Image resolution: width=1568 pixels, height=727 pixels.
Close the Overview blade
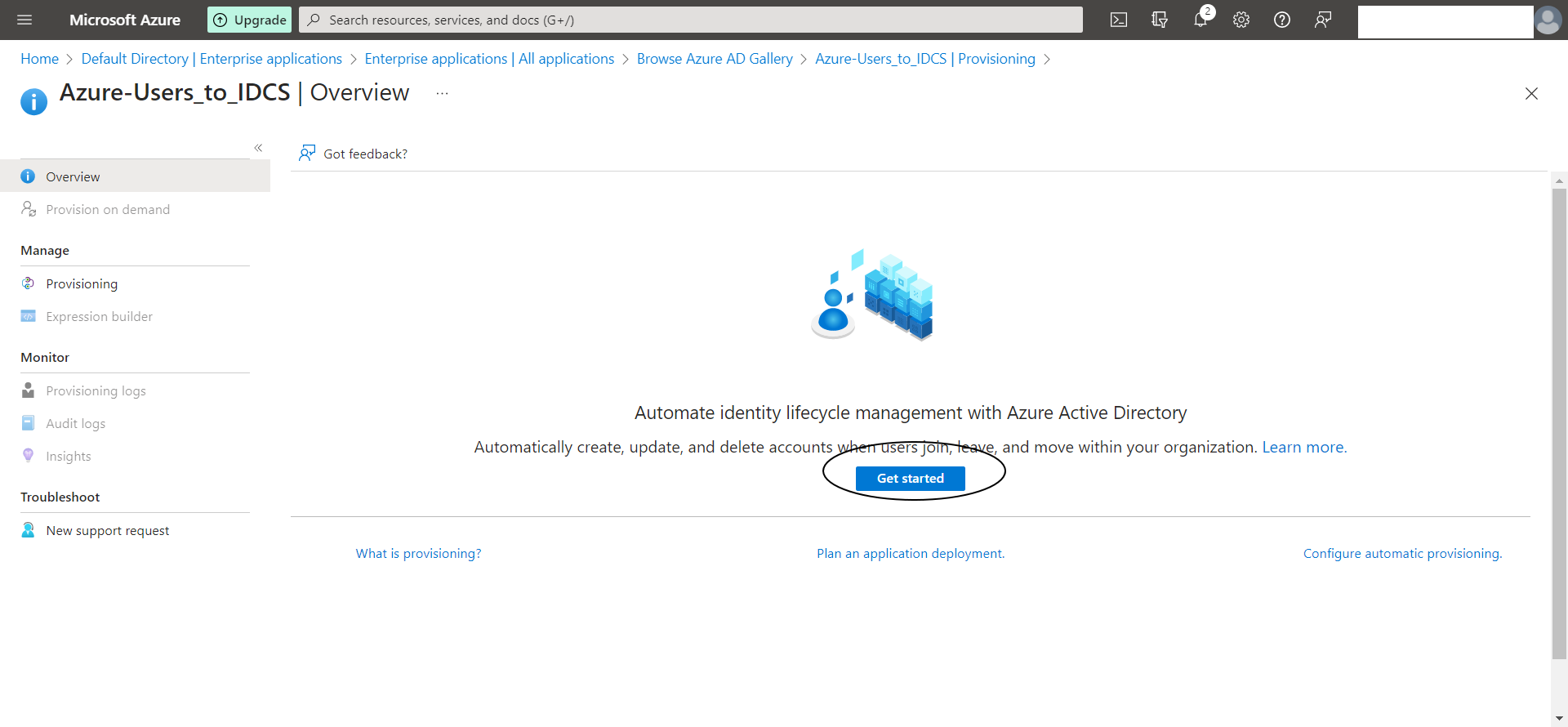(1531, 94)
